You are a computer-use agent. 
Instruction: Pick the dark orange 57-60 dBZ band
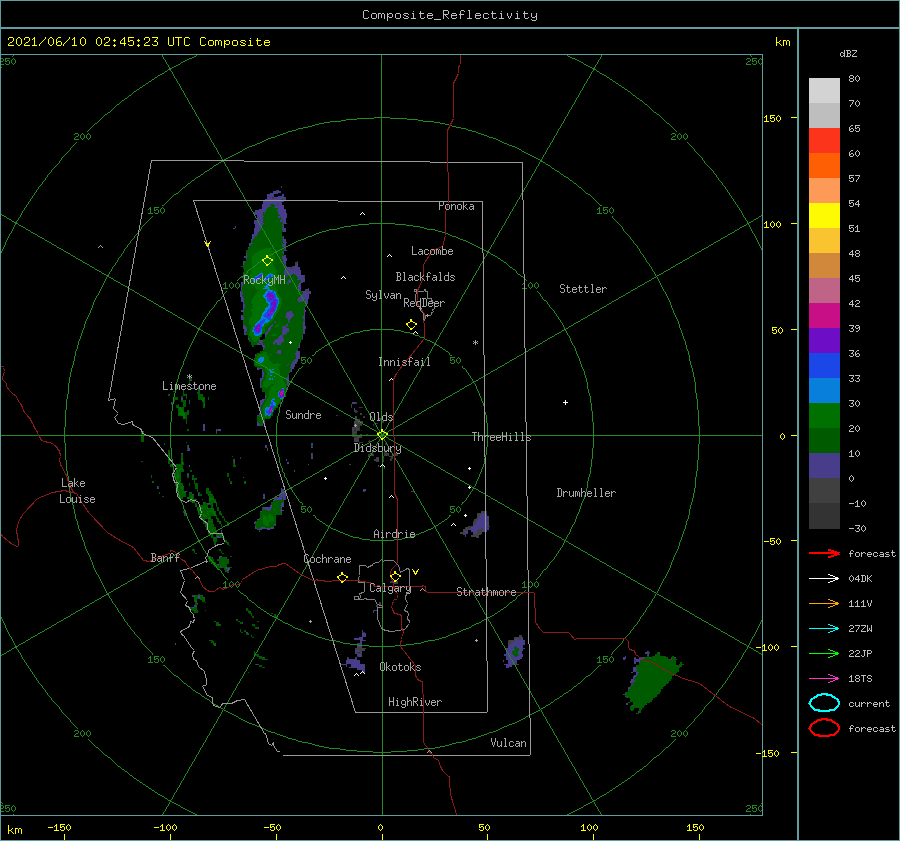pos(824,166)
